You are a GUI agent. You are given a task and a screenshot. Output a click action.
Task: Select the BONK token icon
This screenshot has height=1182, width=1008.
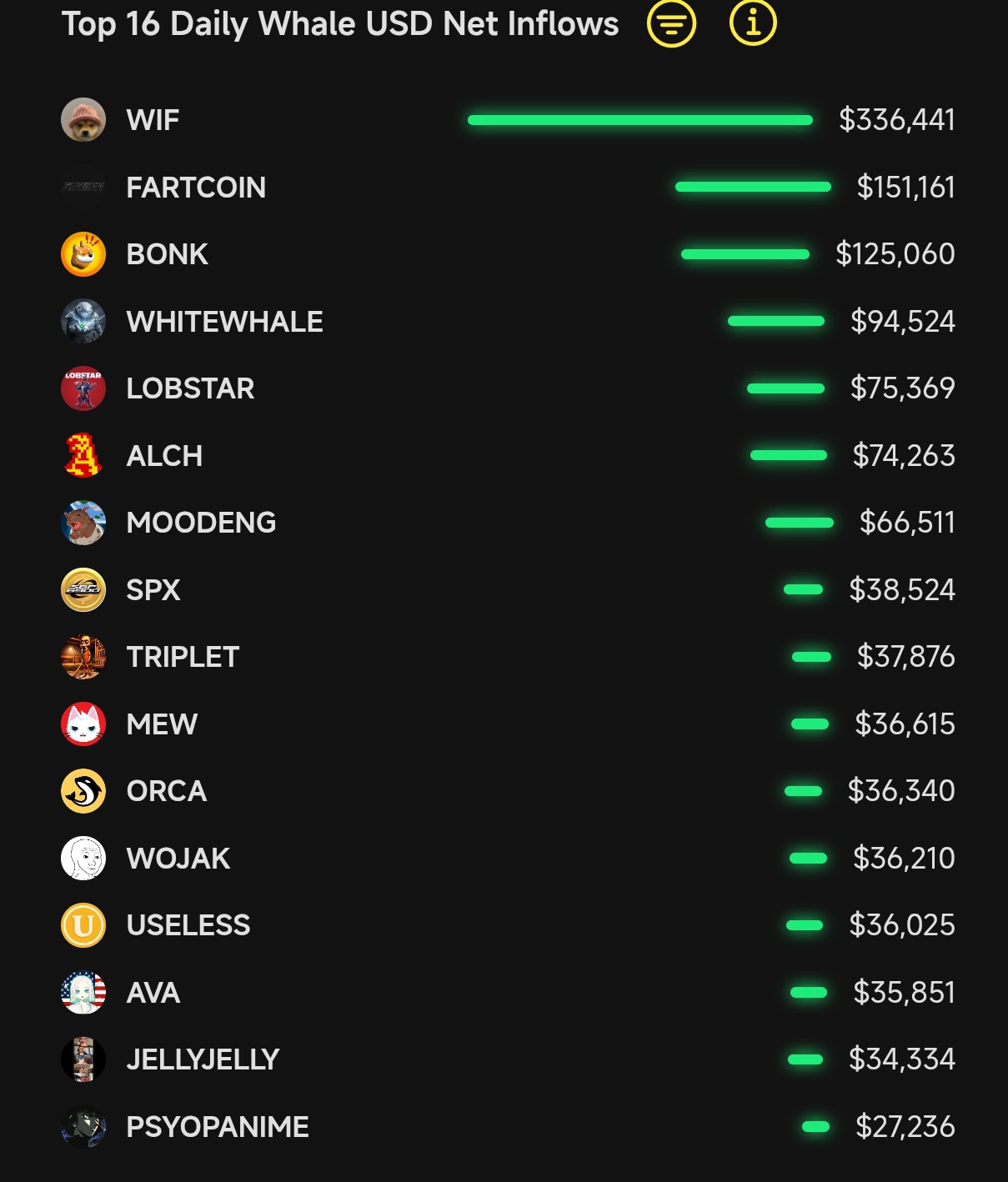point(83,254)
